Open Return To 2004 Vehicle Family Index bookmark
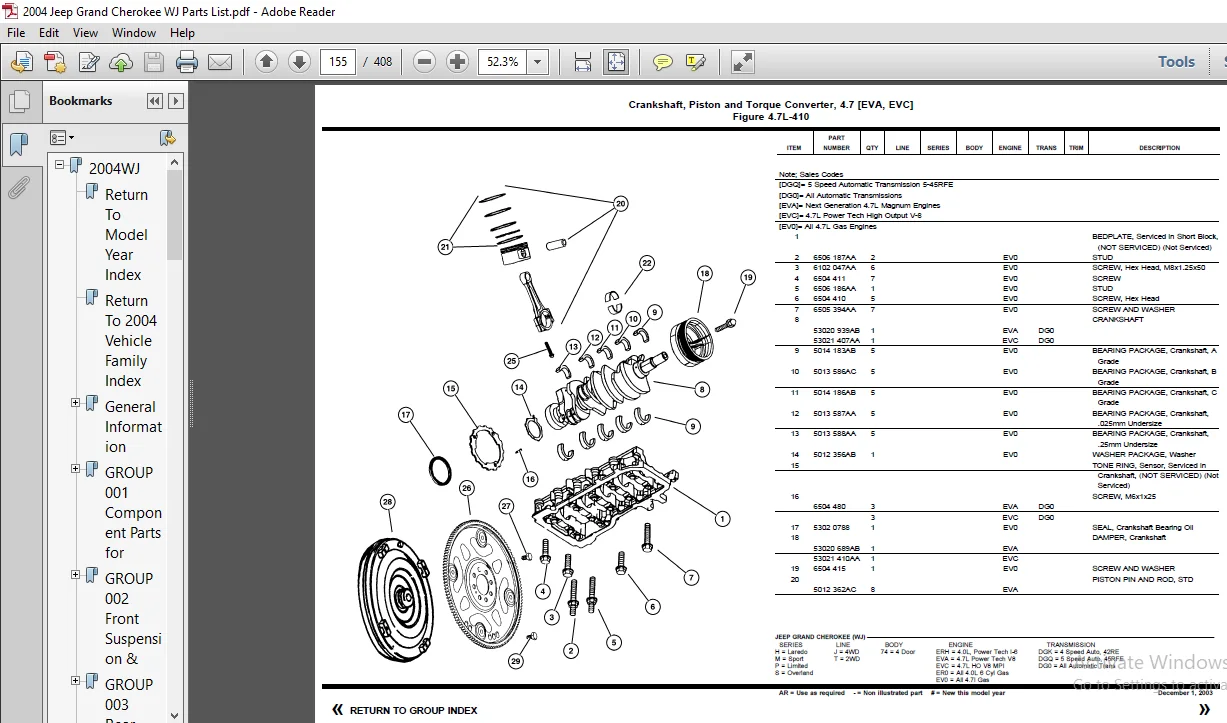The height and width of the screenshot is (723, 1227). (131, 341)
